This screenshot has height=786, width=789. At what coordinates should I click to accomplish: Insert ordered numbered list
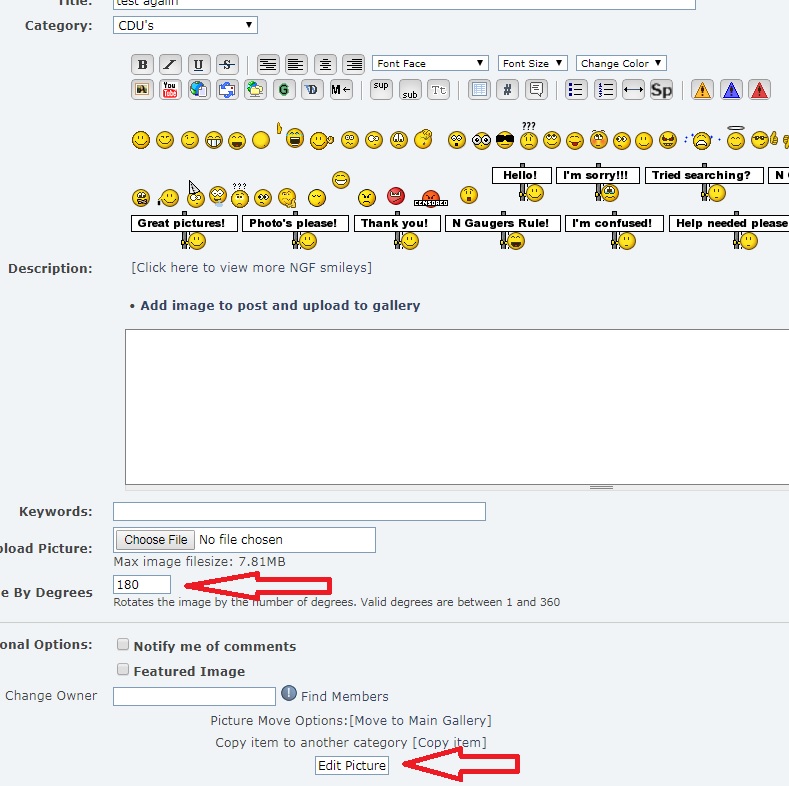(x=605, y=90)
